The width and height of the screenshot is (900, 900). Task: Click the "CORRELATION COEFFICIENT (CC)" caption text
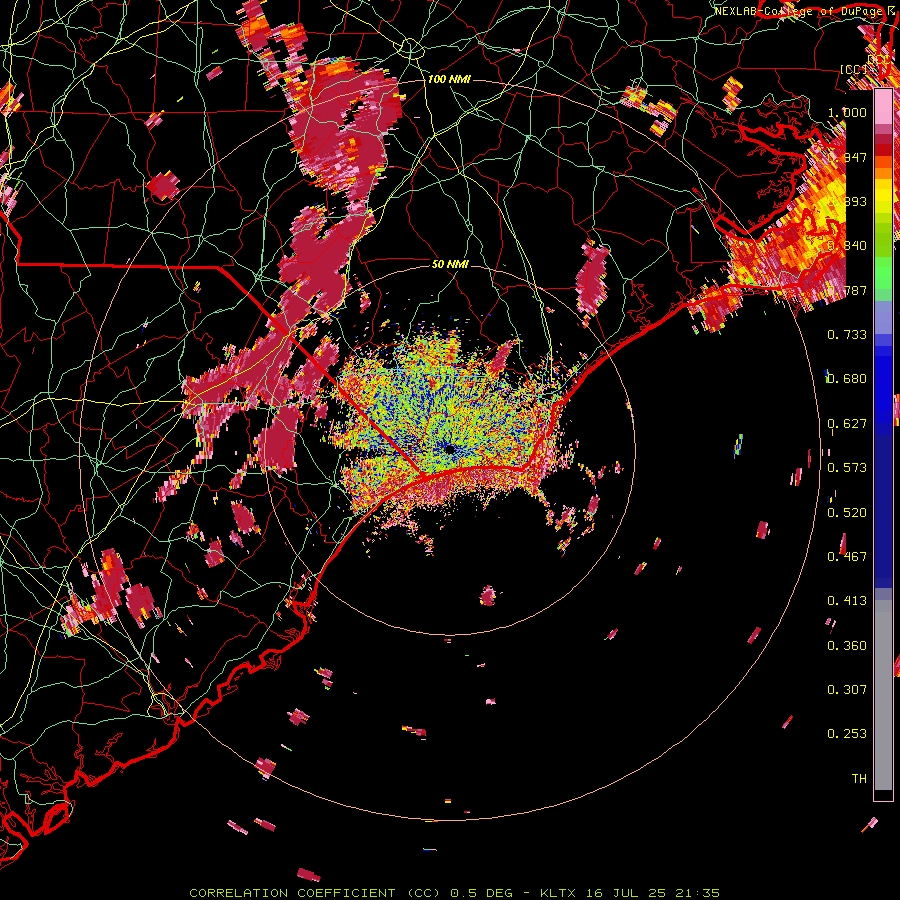click(x=315, y=893)
